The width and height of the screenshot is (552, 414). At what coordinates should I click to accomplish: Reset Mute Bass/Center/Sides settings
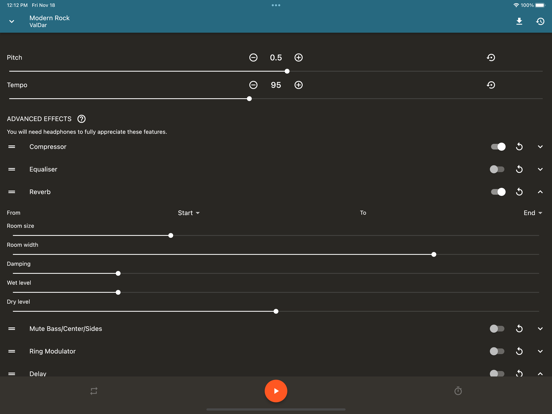pos(519,329)
